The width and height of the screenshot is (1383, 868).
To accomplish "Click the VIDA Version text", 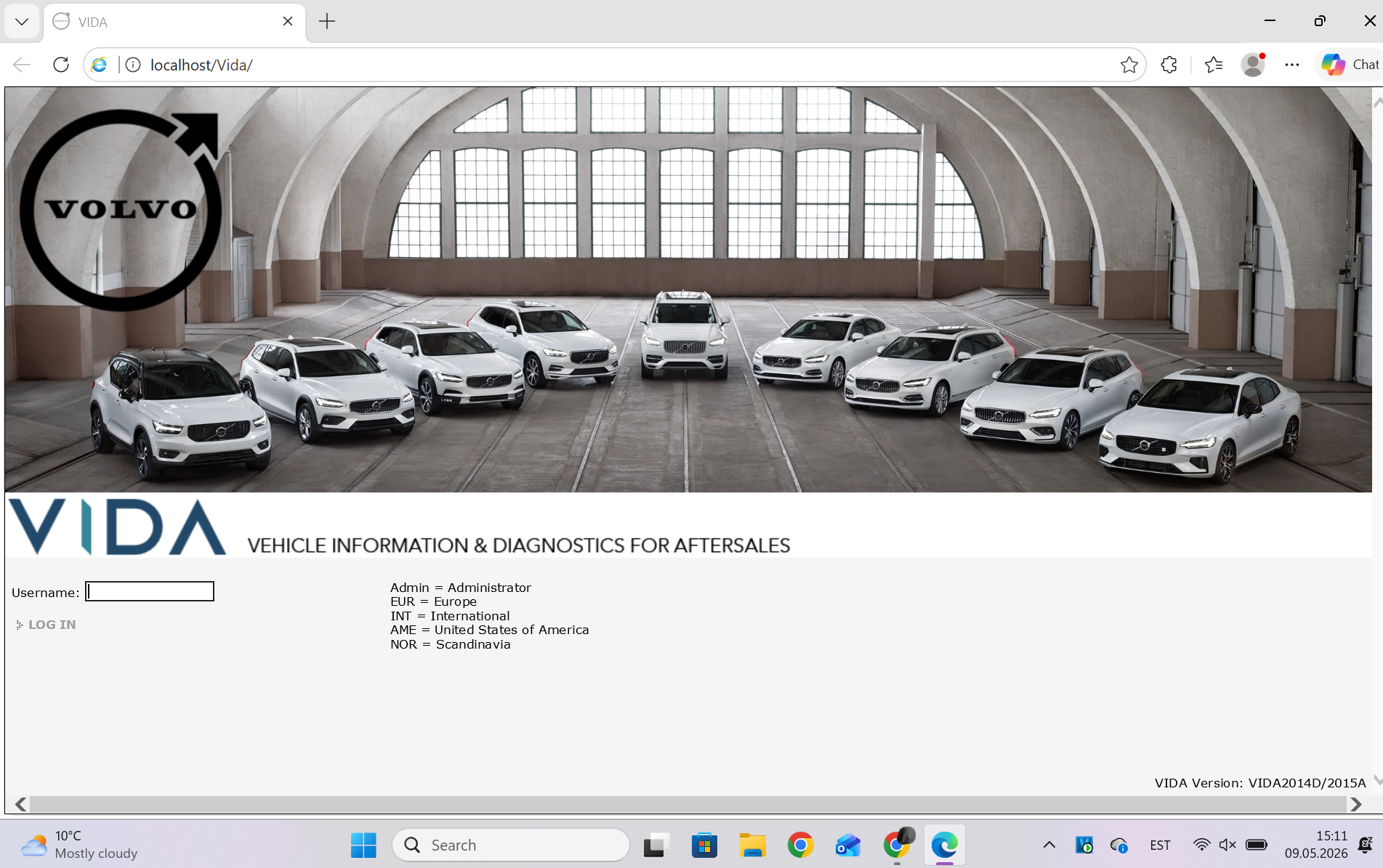I will pos(1260,783).
